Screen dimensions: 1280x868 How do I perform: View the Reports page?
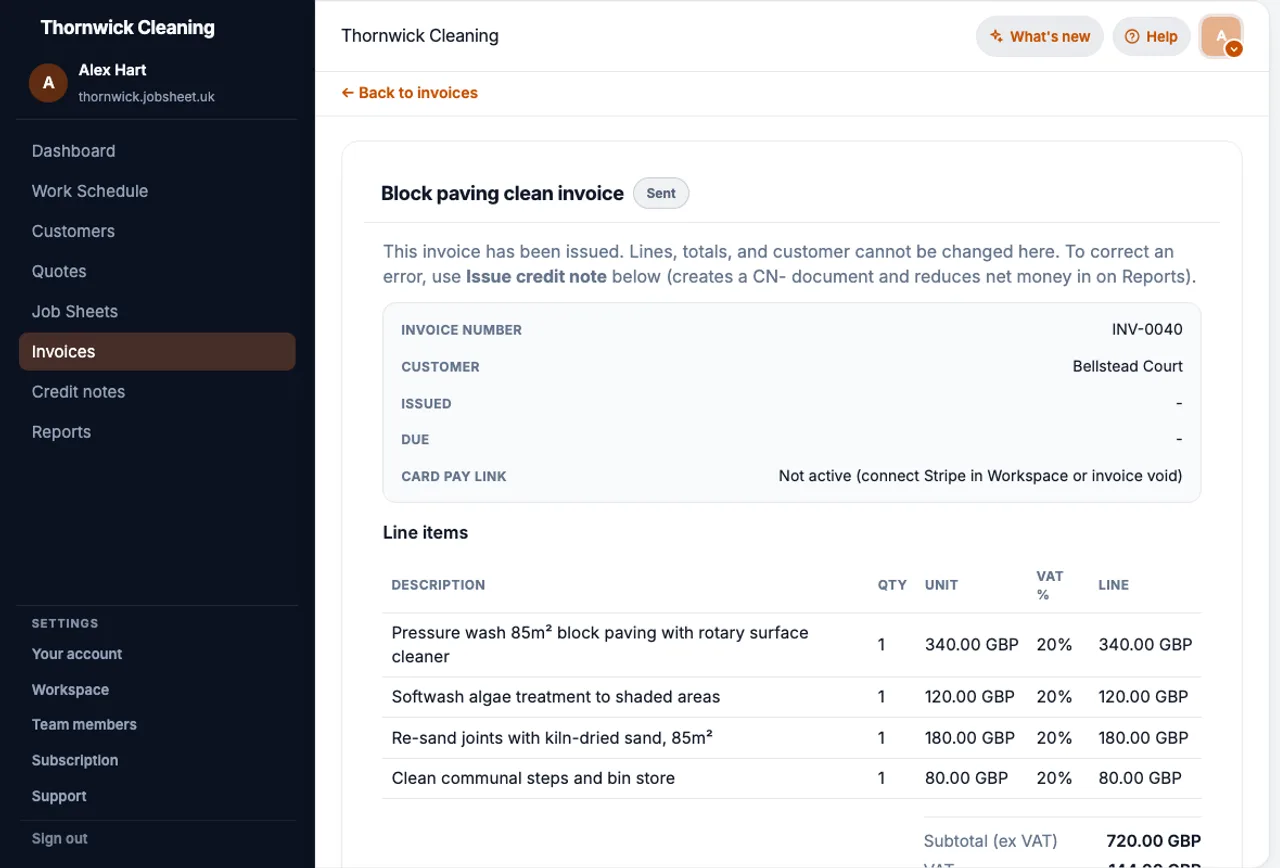[61, 432]
